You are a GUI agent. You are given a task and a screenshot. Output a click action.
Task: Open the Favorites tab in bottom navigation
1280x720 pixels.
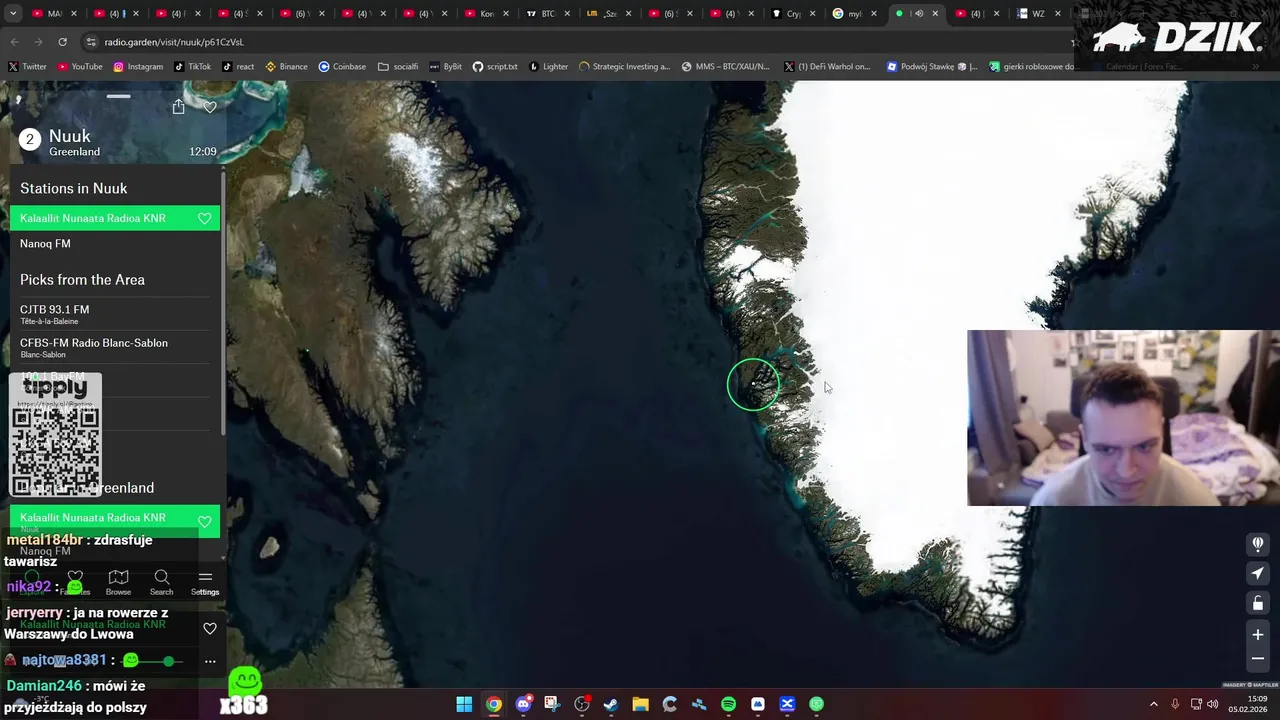[75, 582]
